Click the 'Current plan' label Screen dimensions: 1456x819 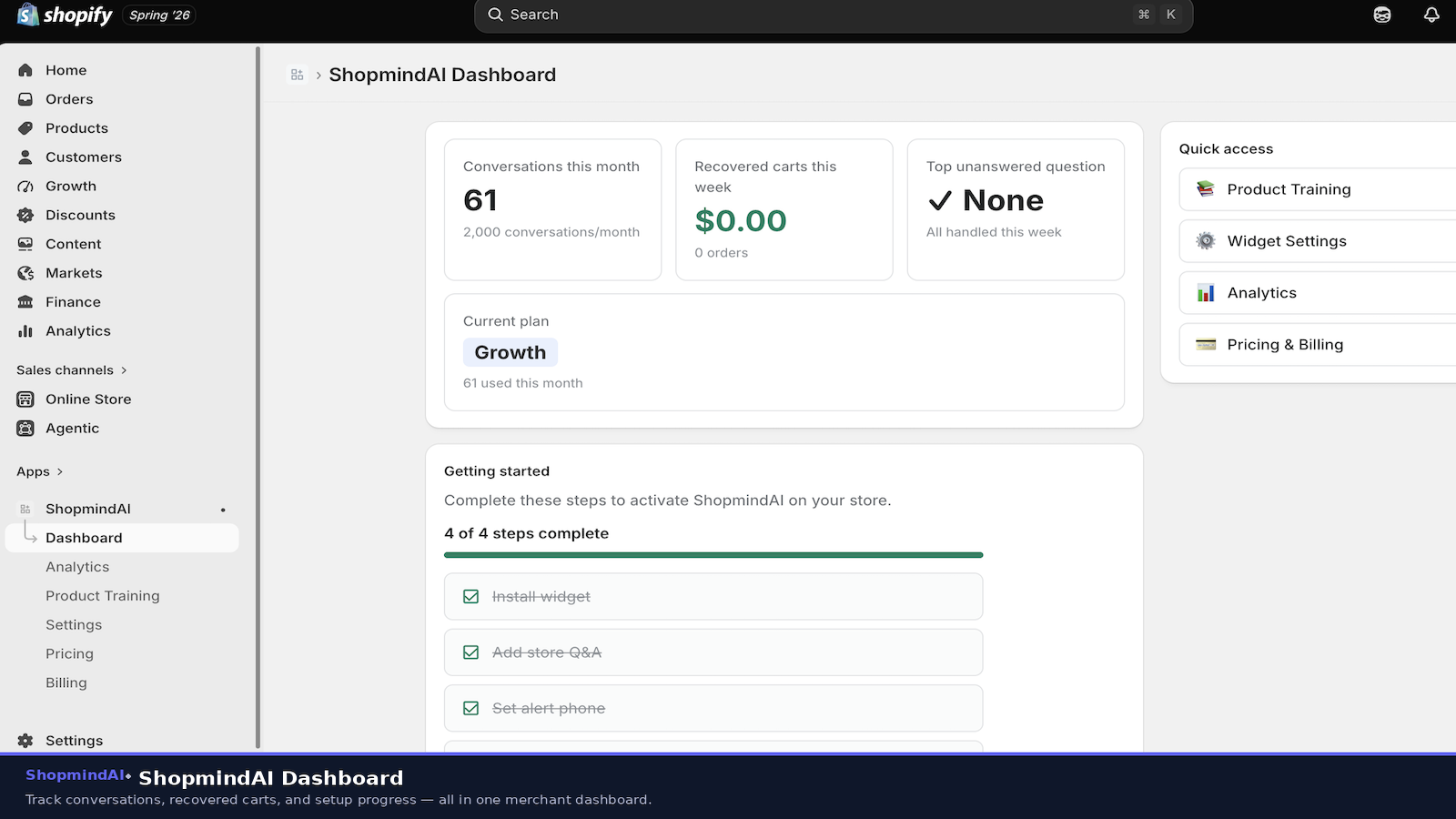506,321
